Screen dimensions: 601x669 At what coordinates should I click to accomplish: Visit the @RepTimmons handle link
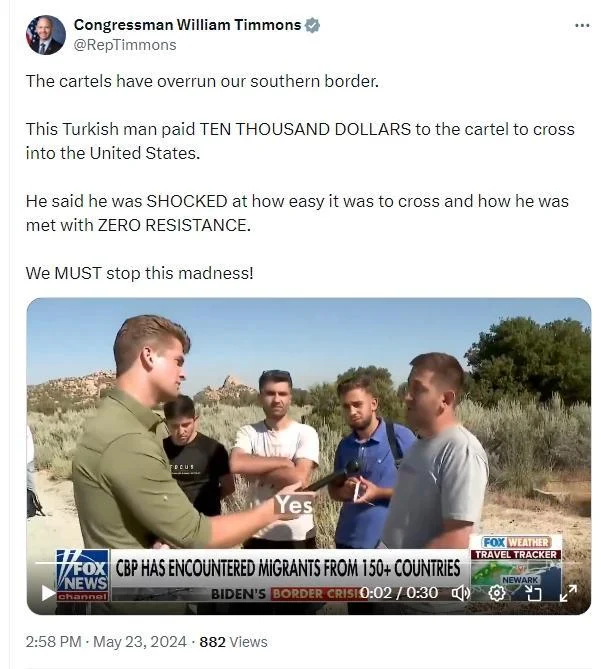pos(125,45)
